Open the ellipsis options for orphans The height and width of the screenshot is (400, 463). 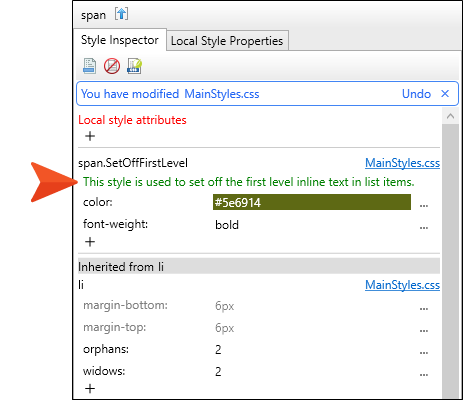tap(424, 352)
